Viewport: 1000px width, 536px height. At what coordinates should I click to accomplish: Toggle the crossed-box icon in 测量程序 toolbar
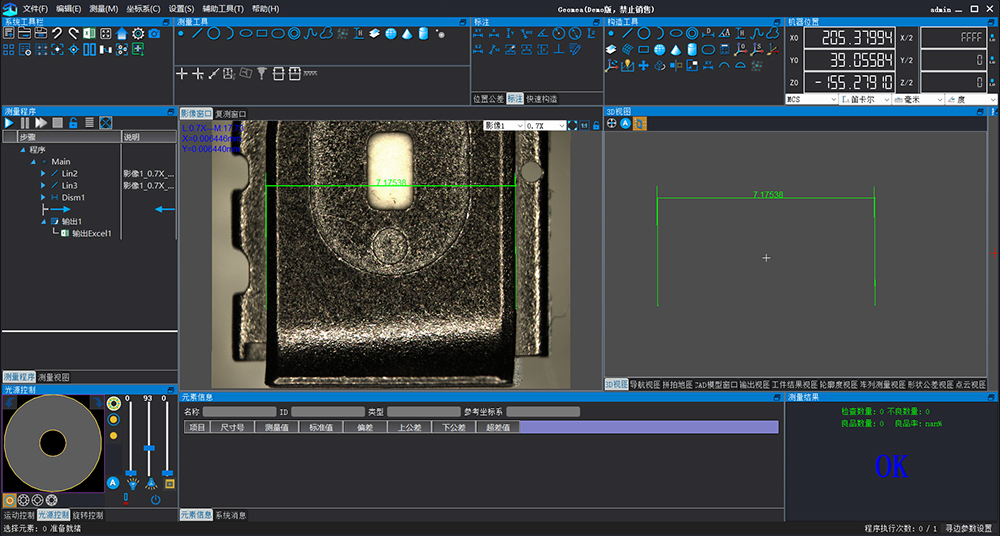pyautogui.click(x=106, y=123)
